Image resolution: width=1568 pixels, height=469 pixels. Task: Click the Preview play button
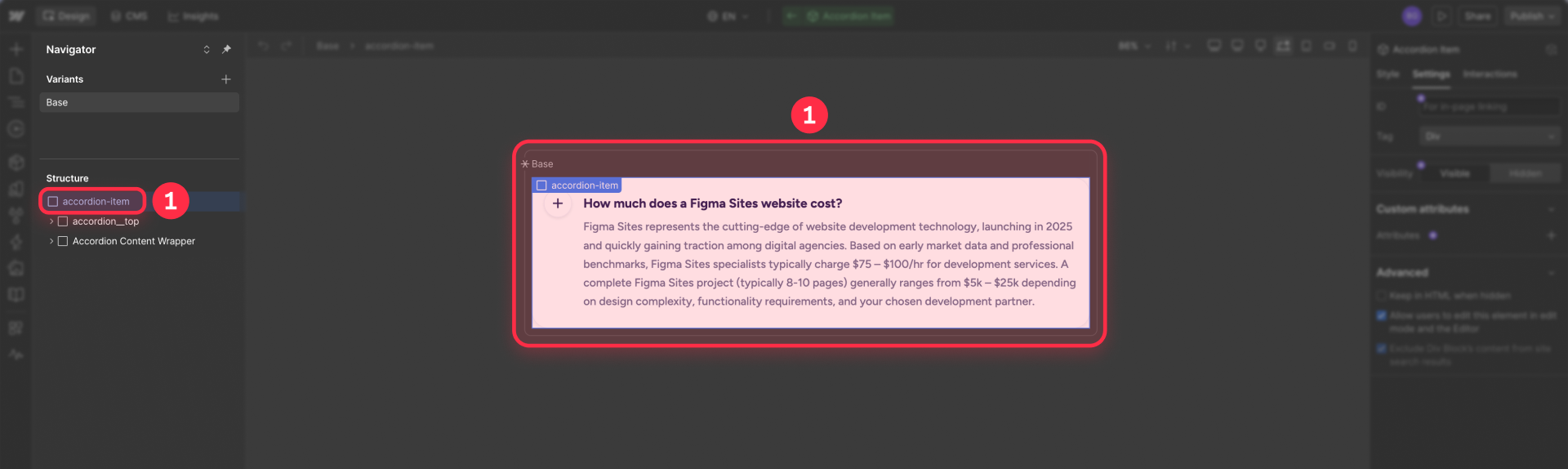(1442, 16)
